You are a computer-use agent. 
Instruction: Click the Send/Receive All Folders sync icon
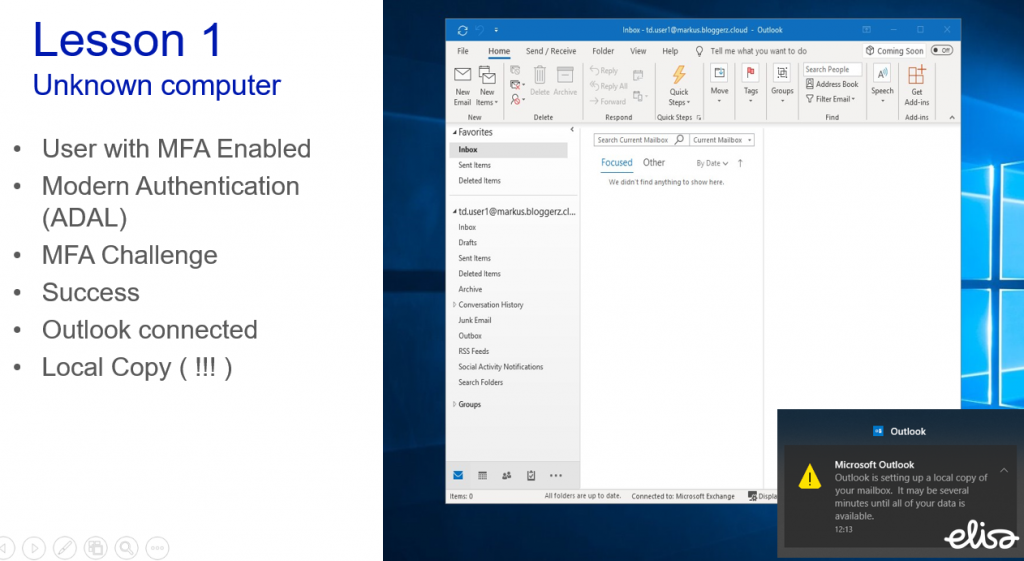(x=462, y=30)
